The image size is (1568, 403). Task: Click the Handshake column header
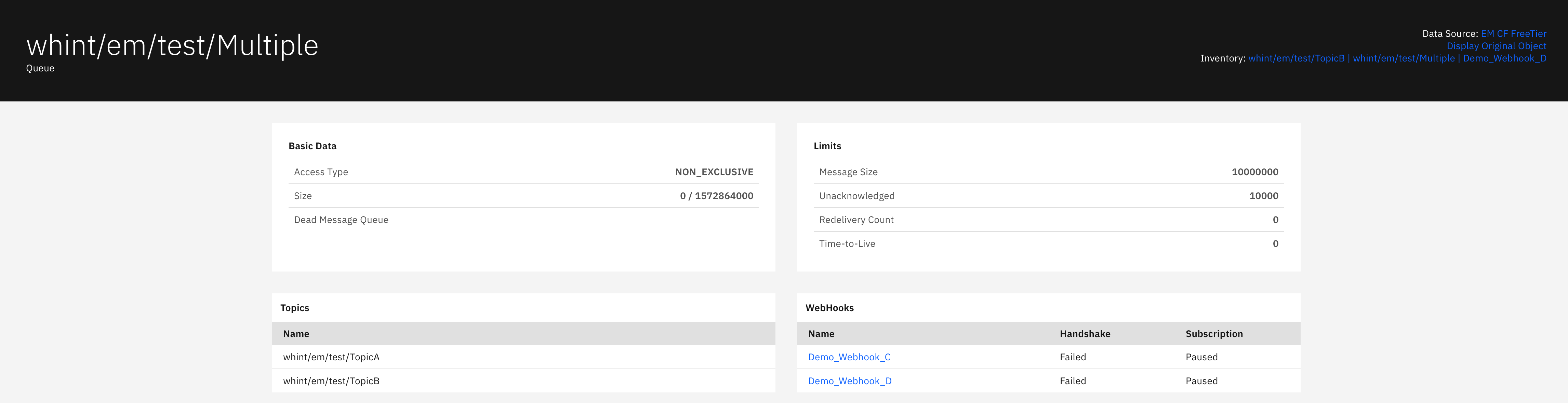click(x=1084, y=334)
